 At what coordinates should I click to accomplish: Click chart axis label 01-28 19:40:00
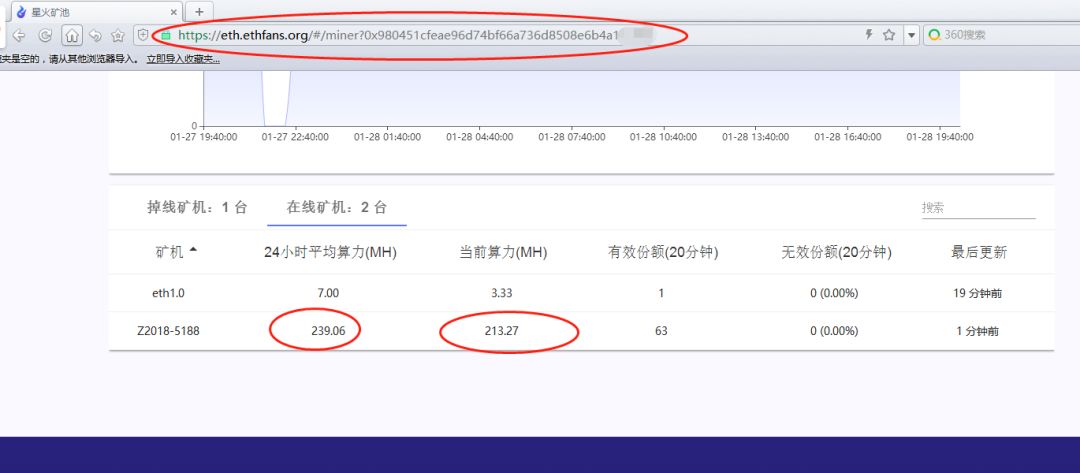pyautogui.click(x=940, y=137)
